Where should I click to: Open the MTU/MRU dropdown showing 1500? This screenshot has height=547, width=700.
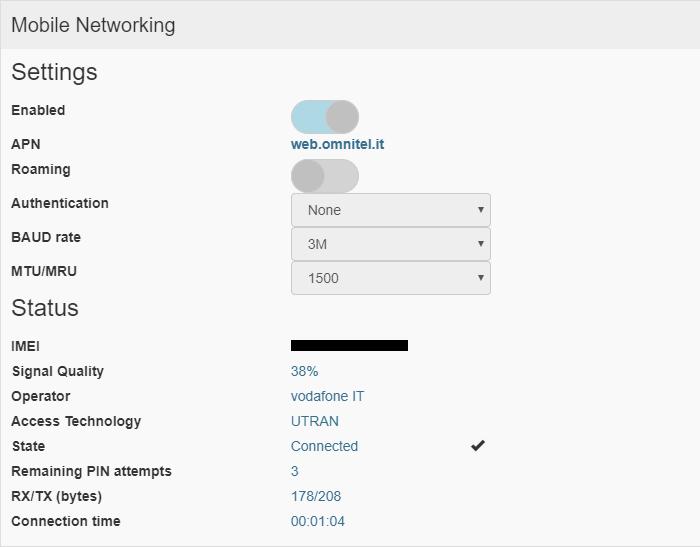(x=391, y=278)
